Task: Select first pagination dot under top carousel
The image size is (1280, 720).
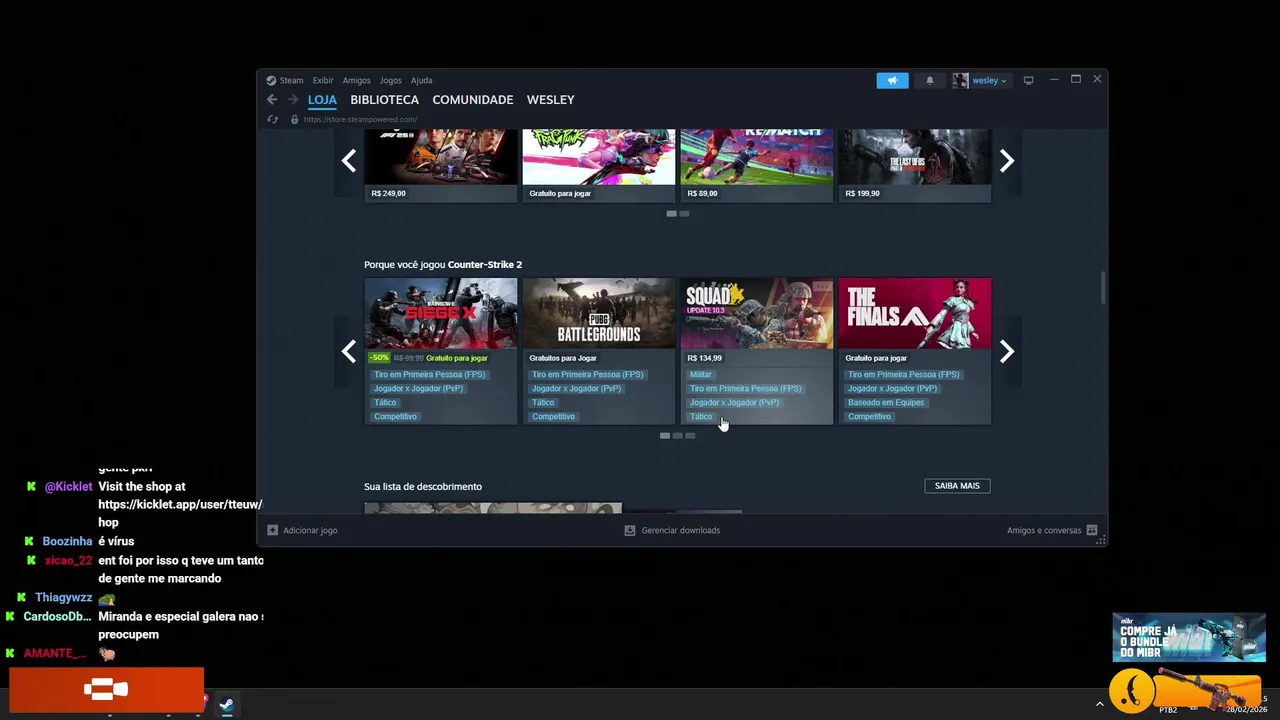Action: [671, 213]
